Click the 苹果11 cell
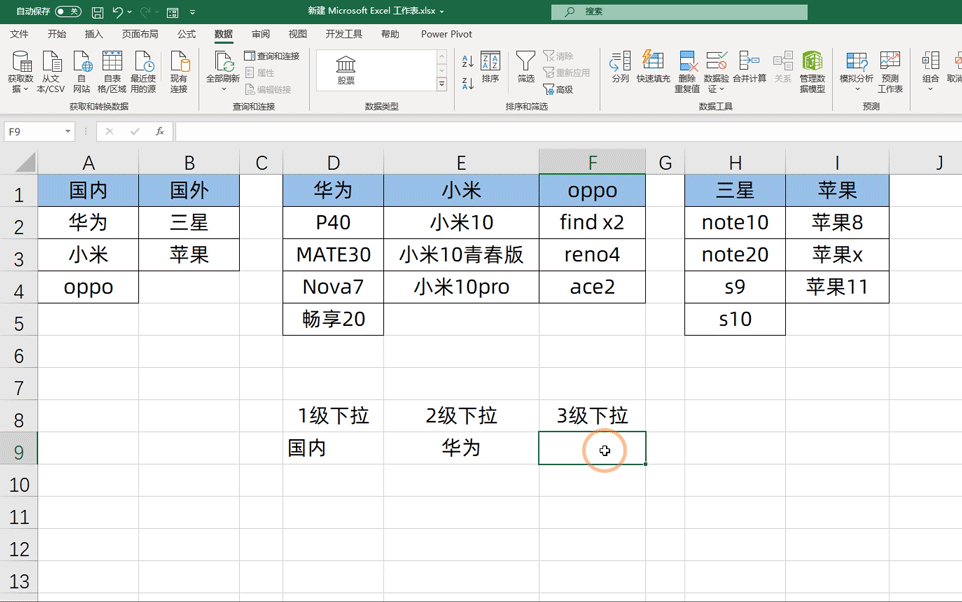Image resolution: width=962 pixels, height=602 pixels. tap(837, 287)
